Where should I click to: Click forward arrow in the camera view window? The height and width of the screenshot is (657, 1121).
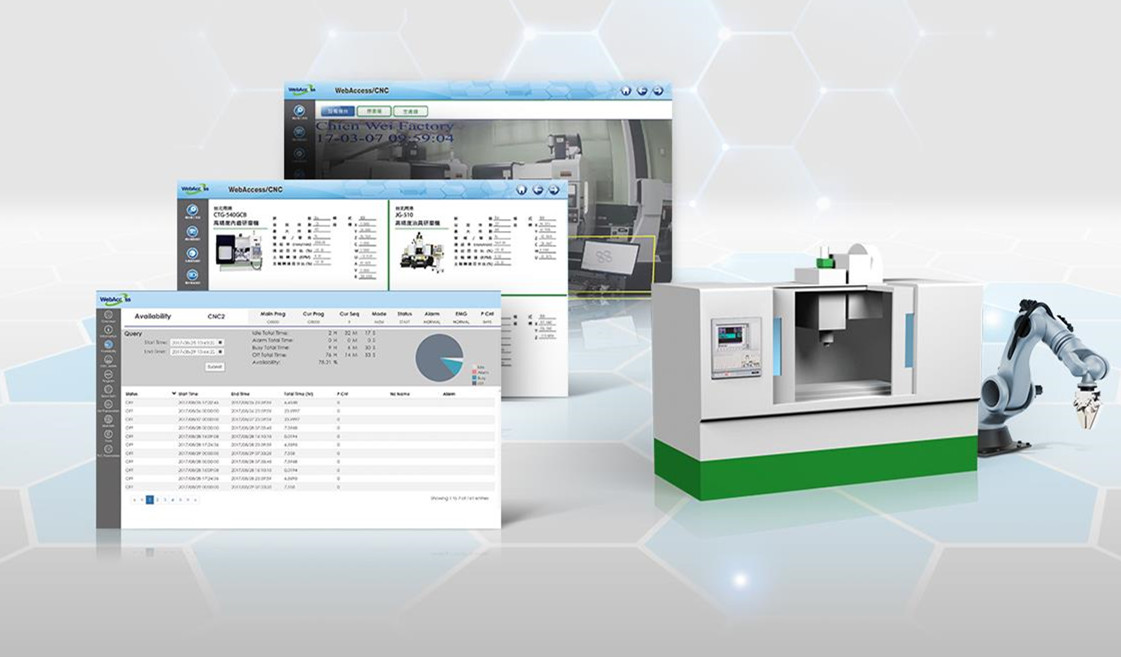[658, 90]
